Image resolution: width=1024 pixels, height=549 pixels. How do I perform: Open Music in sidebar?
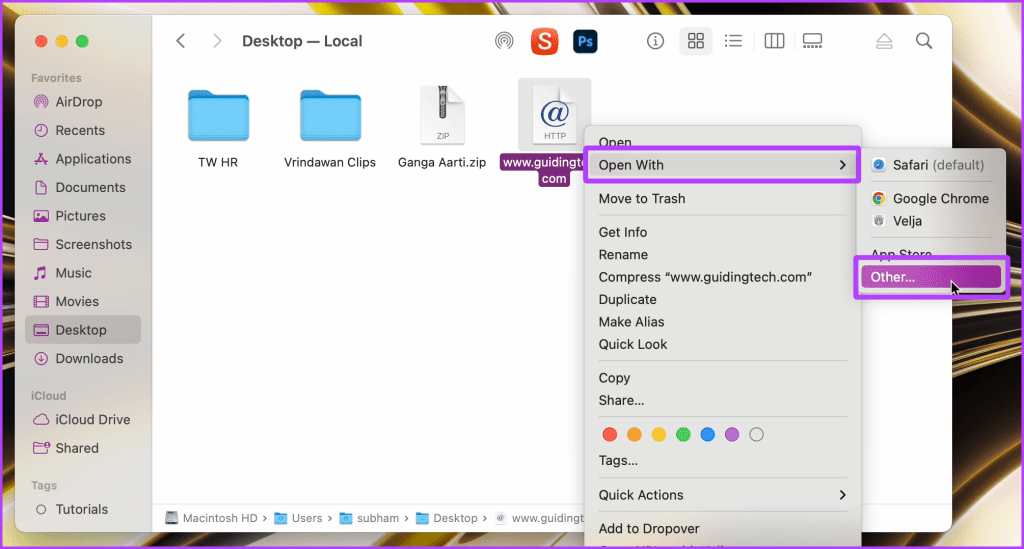tap(83, 273)
